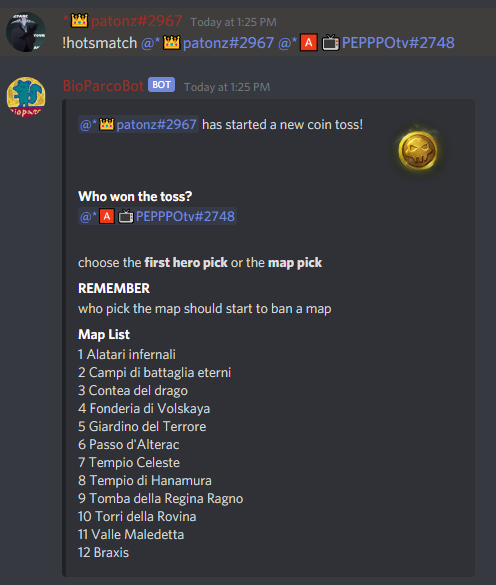496x585 pixels.
Task: Open the BioParcoBot username
Action: click(x=103, y=86)
